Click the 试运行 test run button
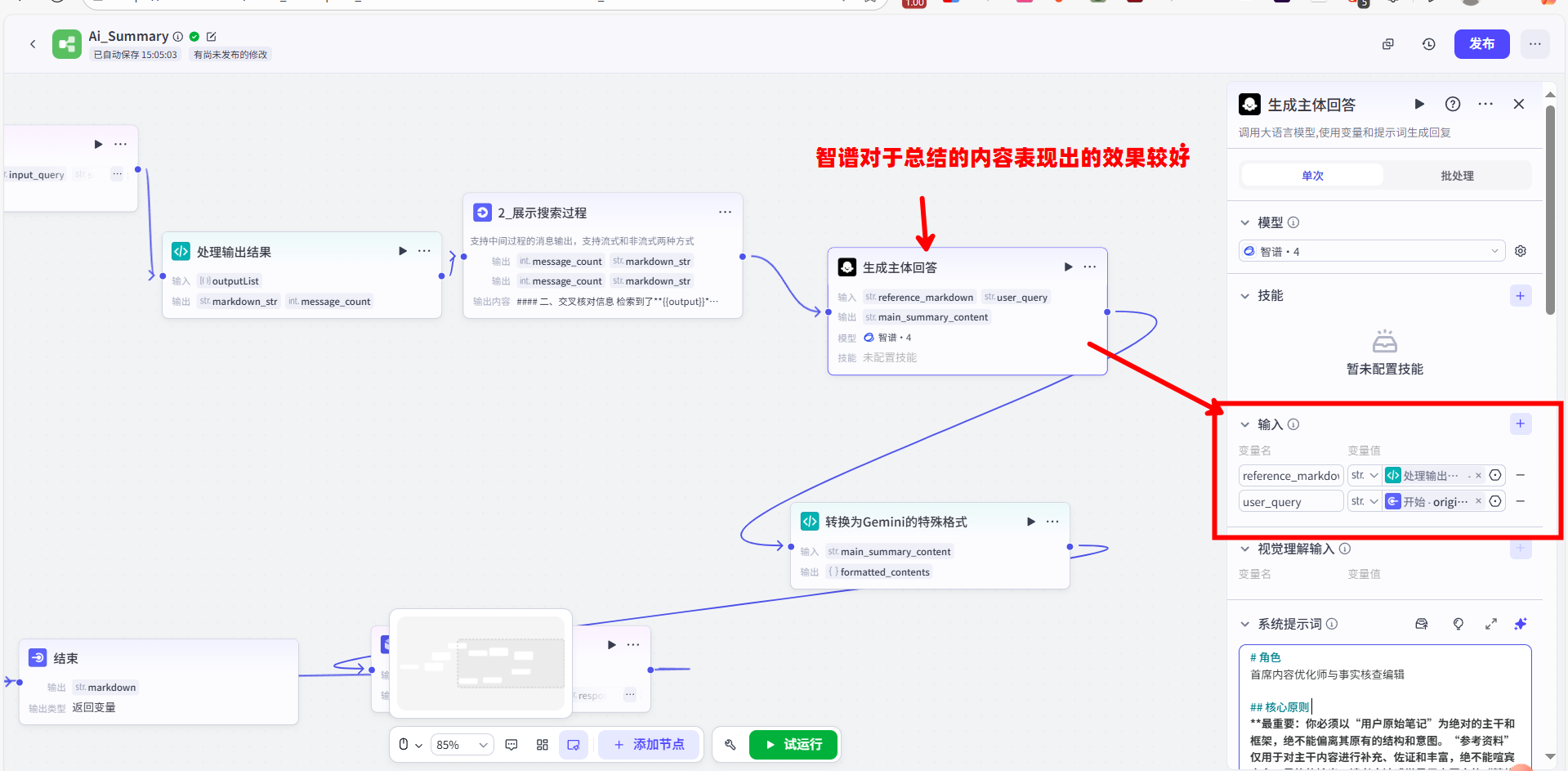The image size is (1568, 771). (x=793, y=745)
